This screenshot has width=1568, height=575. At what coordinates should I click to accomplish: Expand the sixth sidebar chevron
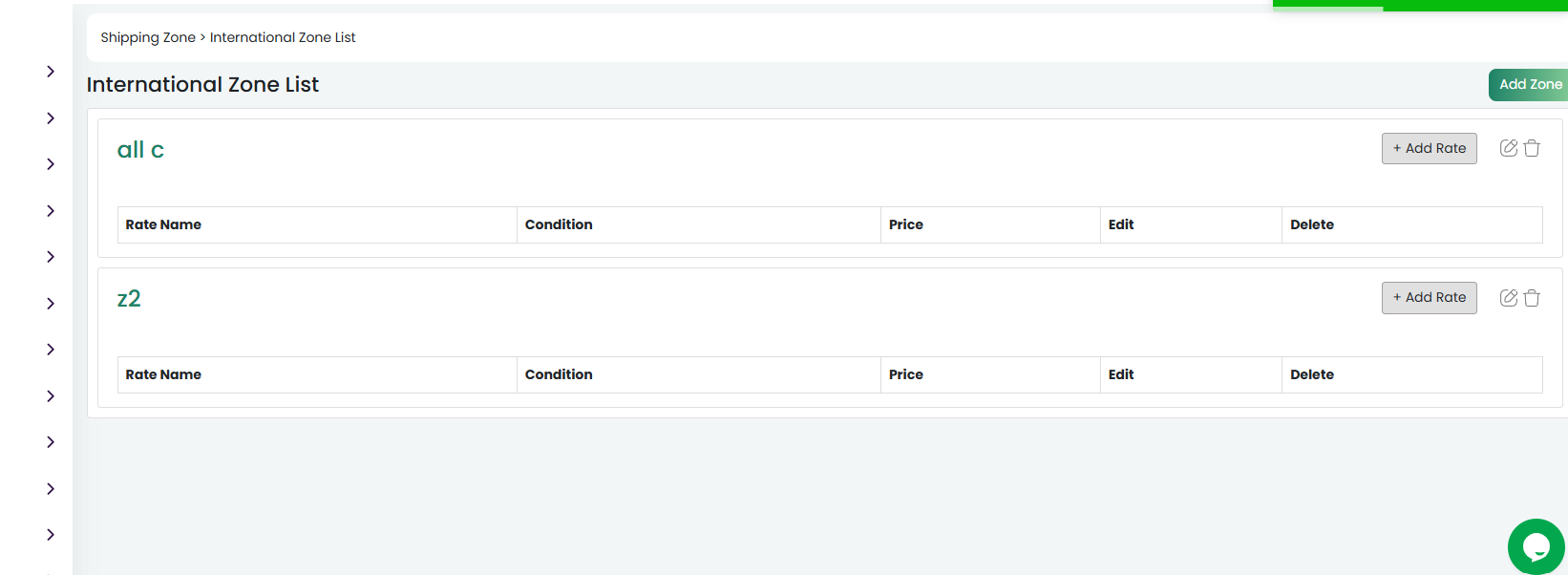[x=51, y=304]
